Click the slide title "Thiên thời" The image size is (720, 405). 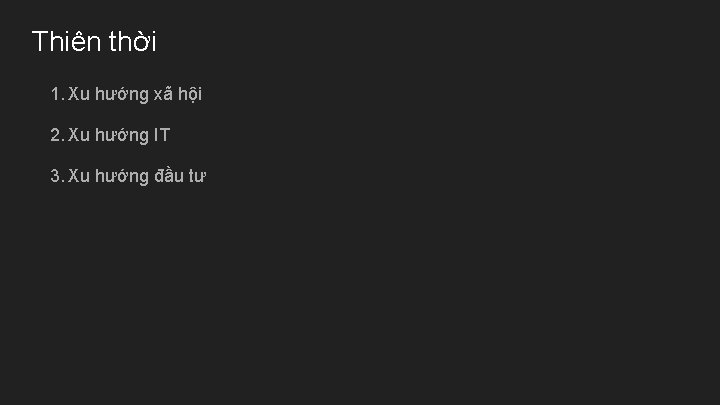click(94, 43)
